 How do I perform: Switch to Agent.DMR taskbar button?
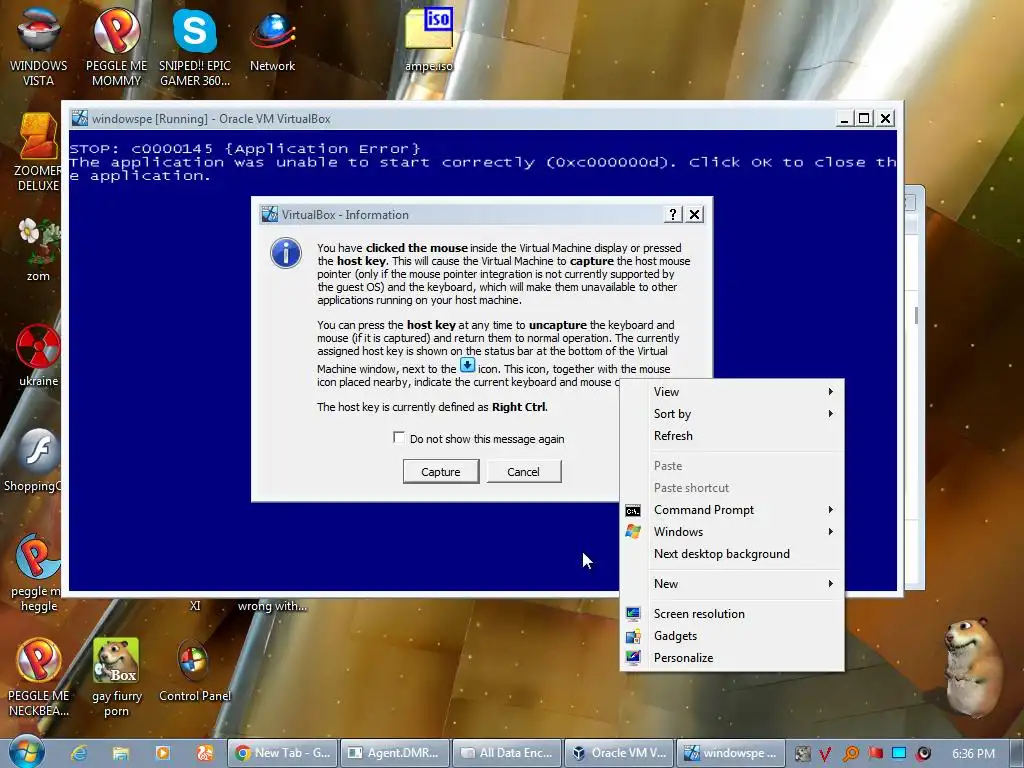(396, 753)
